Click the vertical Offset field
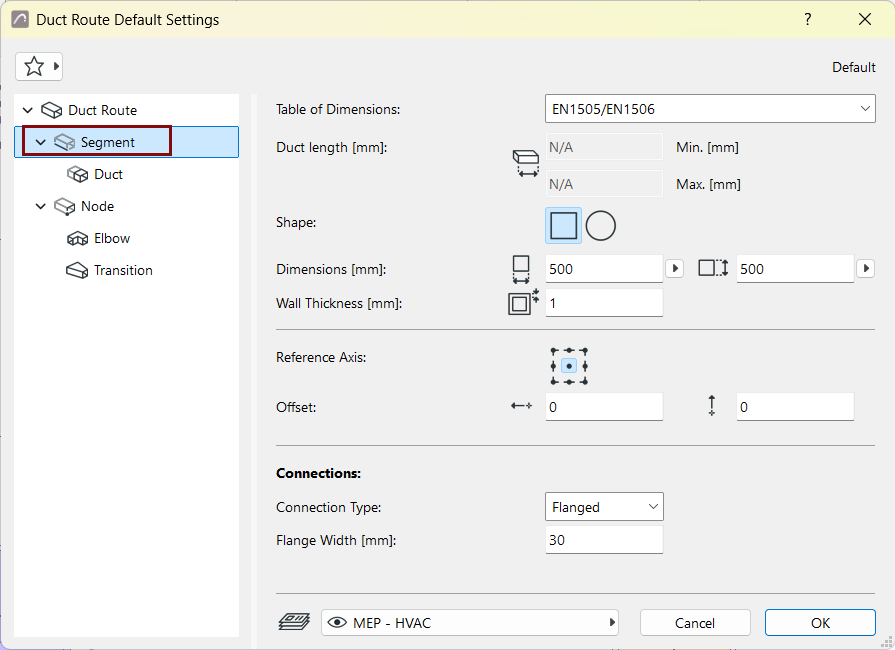Image resolution: width=895 pixels, height=650 pixels. pos(795,407)
